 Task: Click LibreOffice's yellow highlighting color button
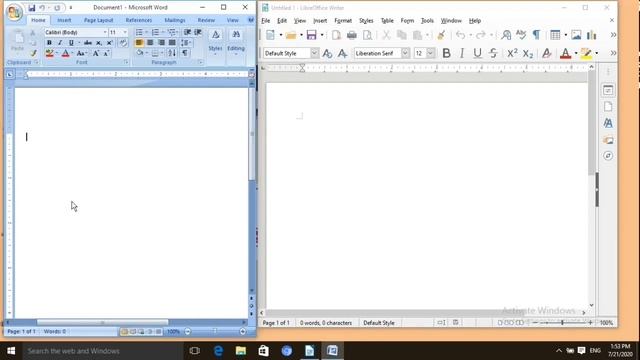(586, 53)
